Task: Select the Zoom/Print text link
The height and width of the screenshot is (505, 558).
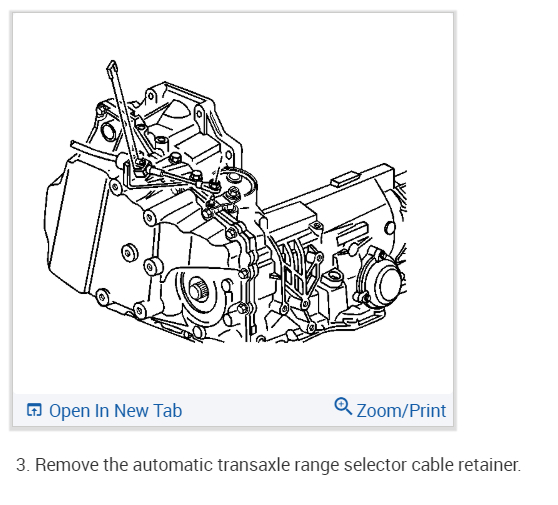Action: coord(401,411)
